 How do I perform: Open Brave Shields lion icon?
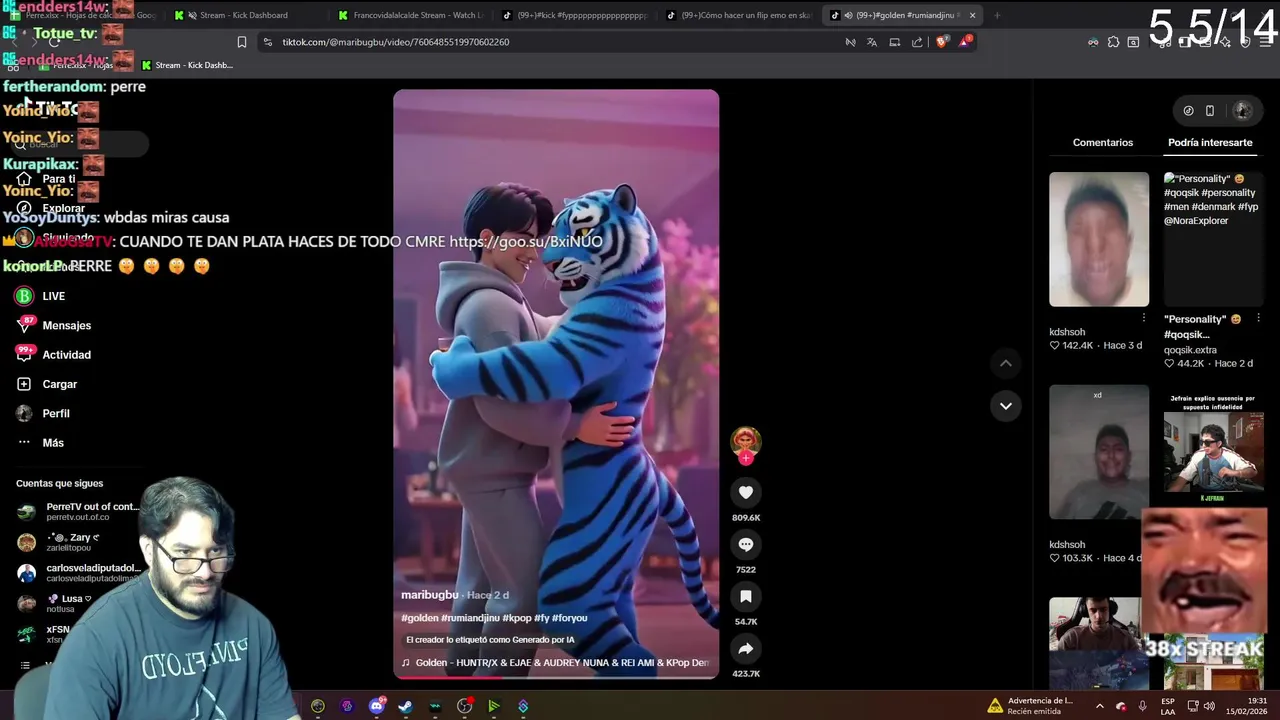click(x=941, y=42)
